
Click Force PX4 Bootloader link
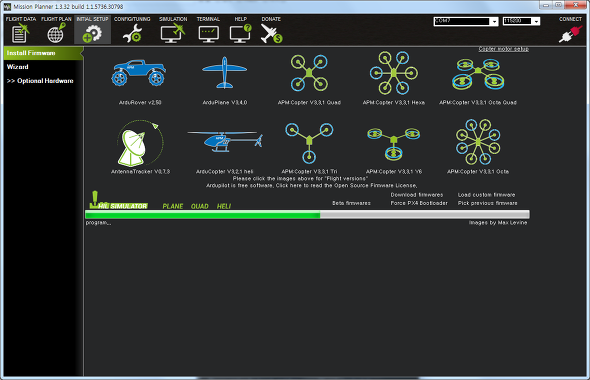tap(419, 203)
